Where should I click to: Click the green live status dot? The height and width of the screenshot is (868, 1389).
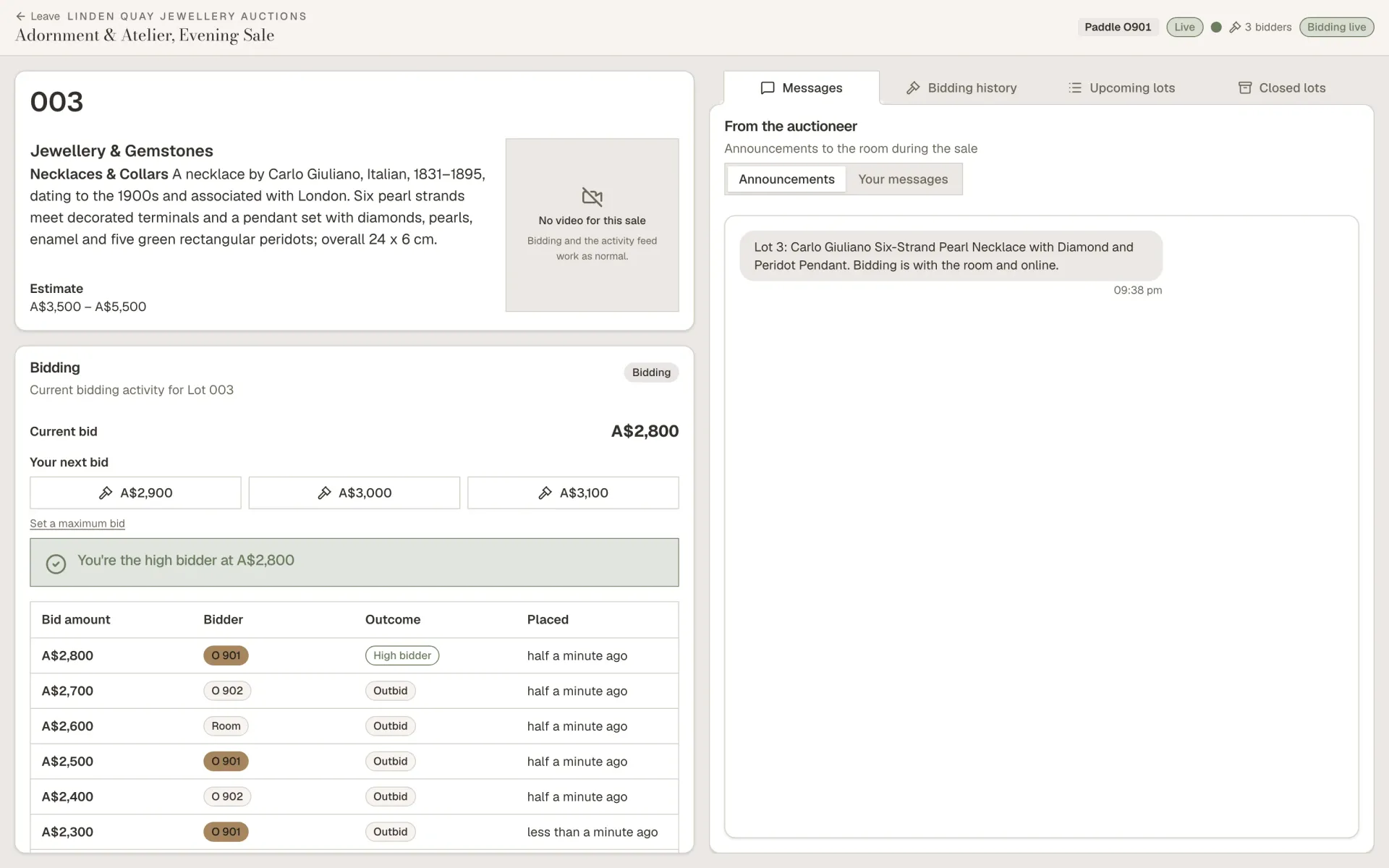tap(1216, 27)
